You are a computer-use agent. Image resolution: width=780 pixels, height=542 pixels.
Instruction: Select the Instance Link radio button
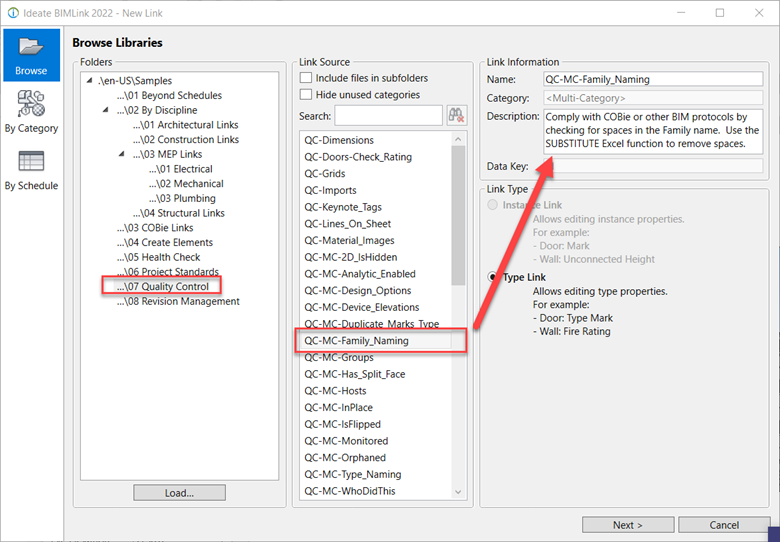click(492, 205)
